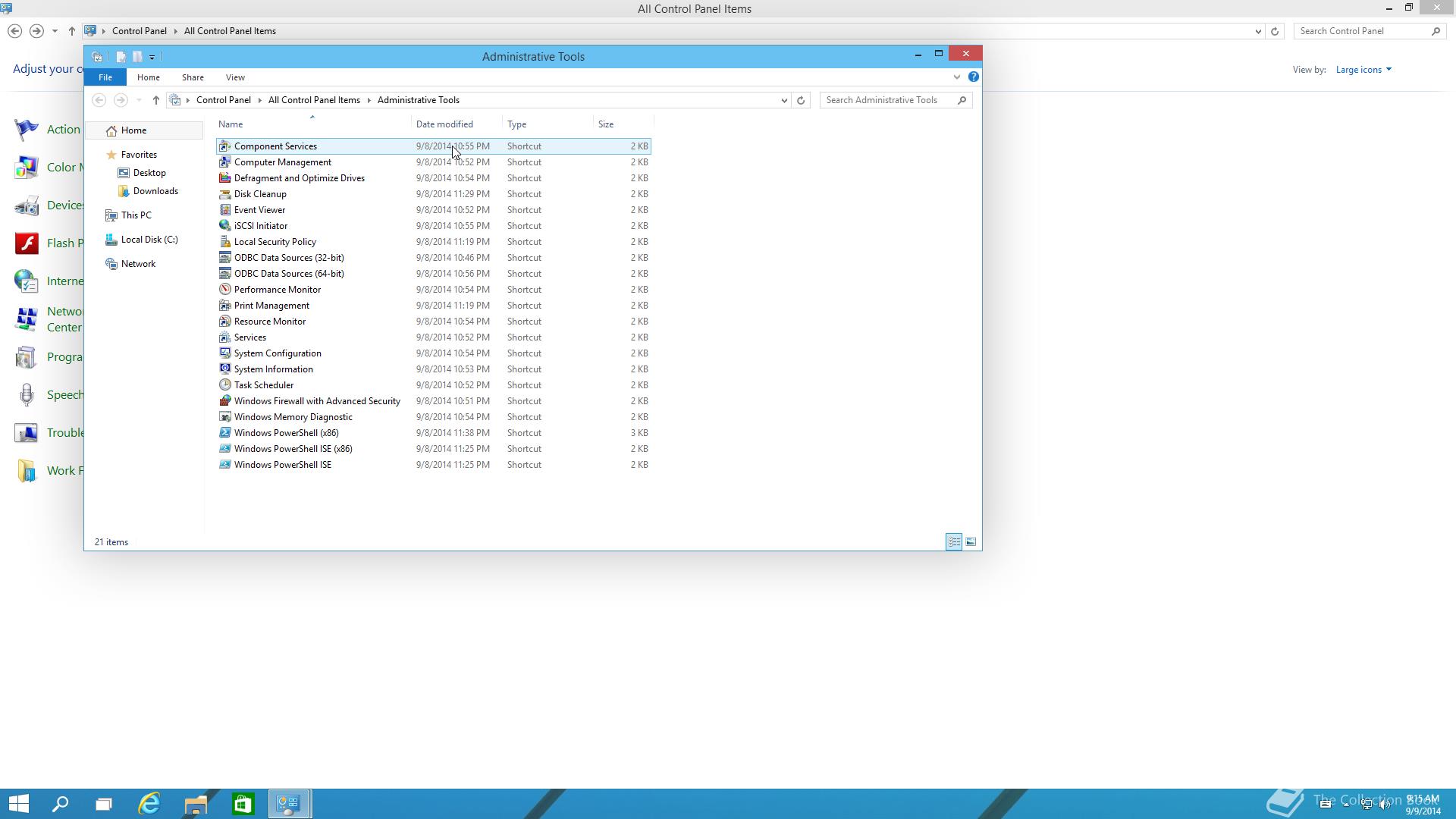Viewport: 1456px width, 819px height.
Task: Select the Print Management icon
Action: click(x=224, y=306)
